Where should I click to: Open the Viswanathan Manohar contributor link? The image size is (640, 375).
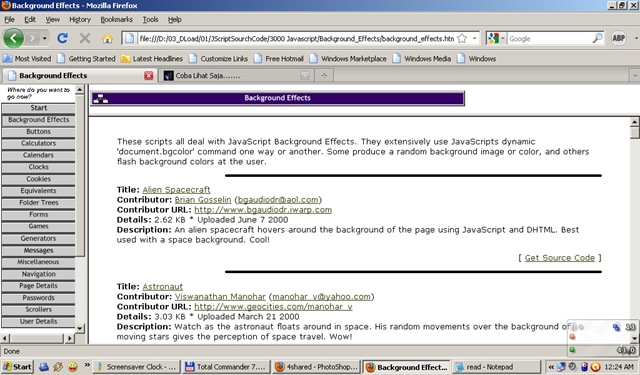tap(220, 297)
